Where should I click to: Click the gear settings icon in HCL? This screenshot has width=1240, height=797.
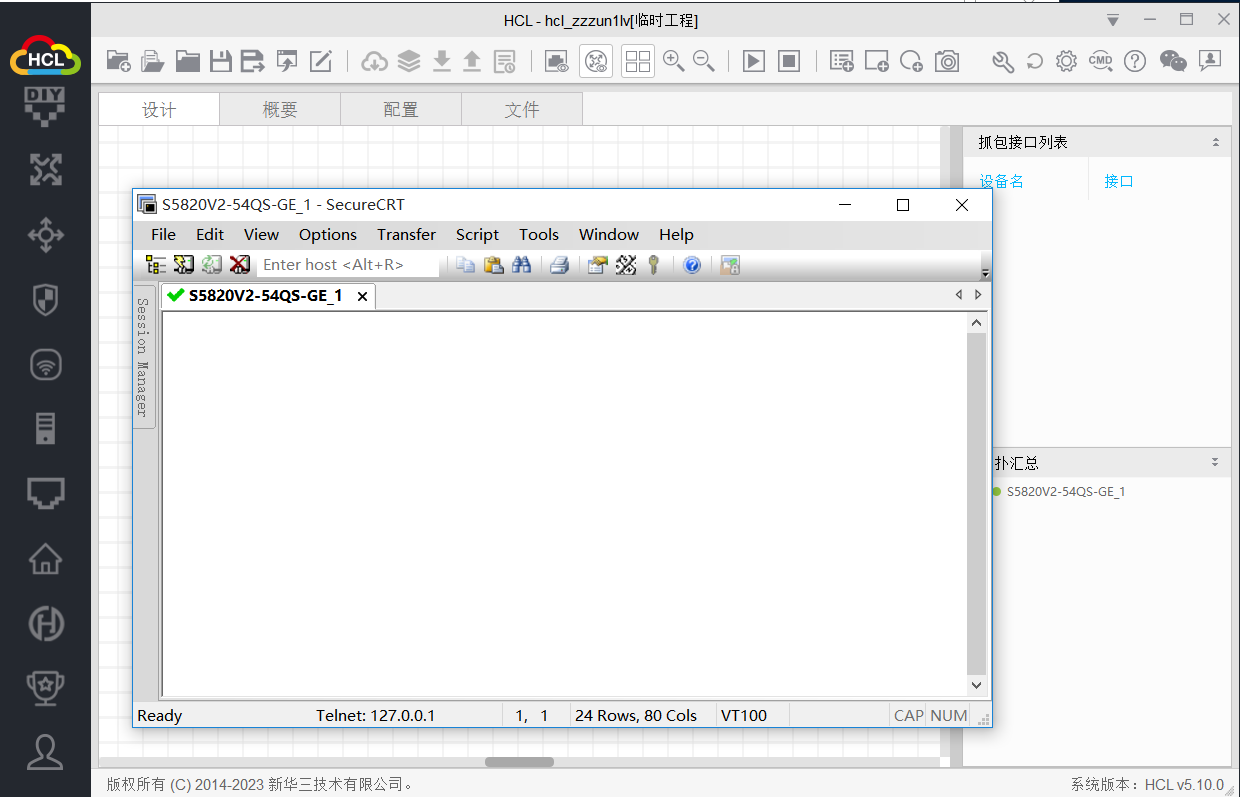click(1067, 61)
